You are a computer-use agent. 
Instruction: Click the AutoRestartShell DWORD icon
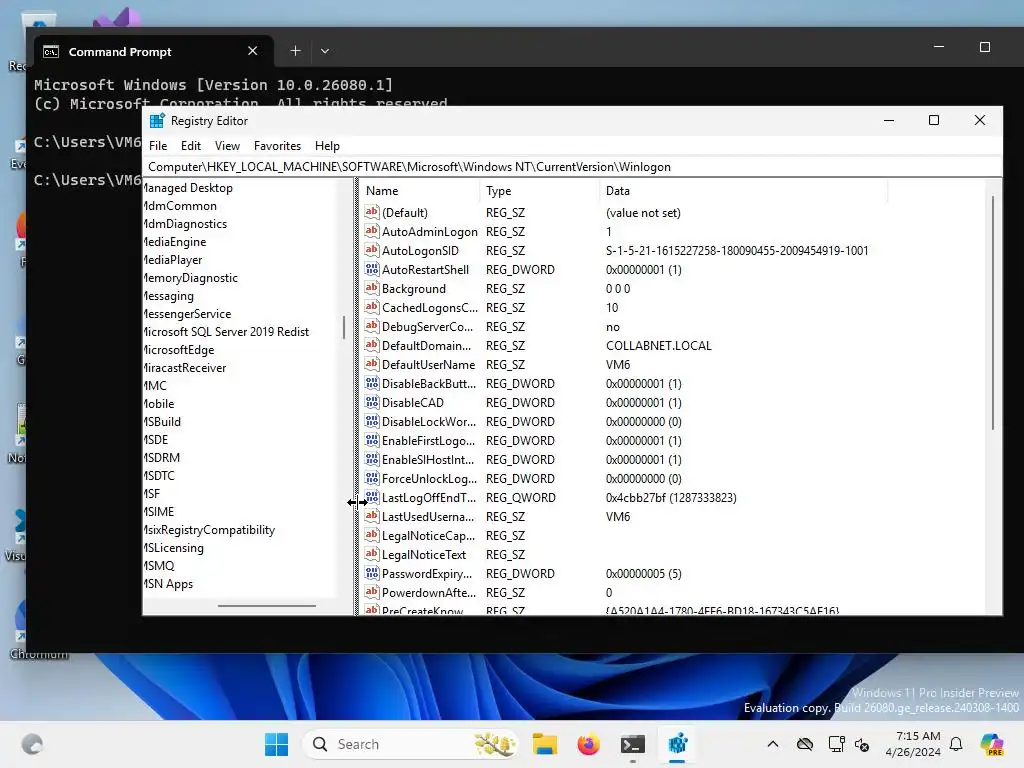(372, 269)
